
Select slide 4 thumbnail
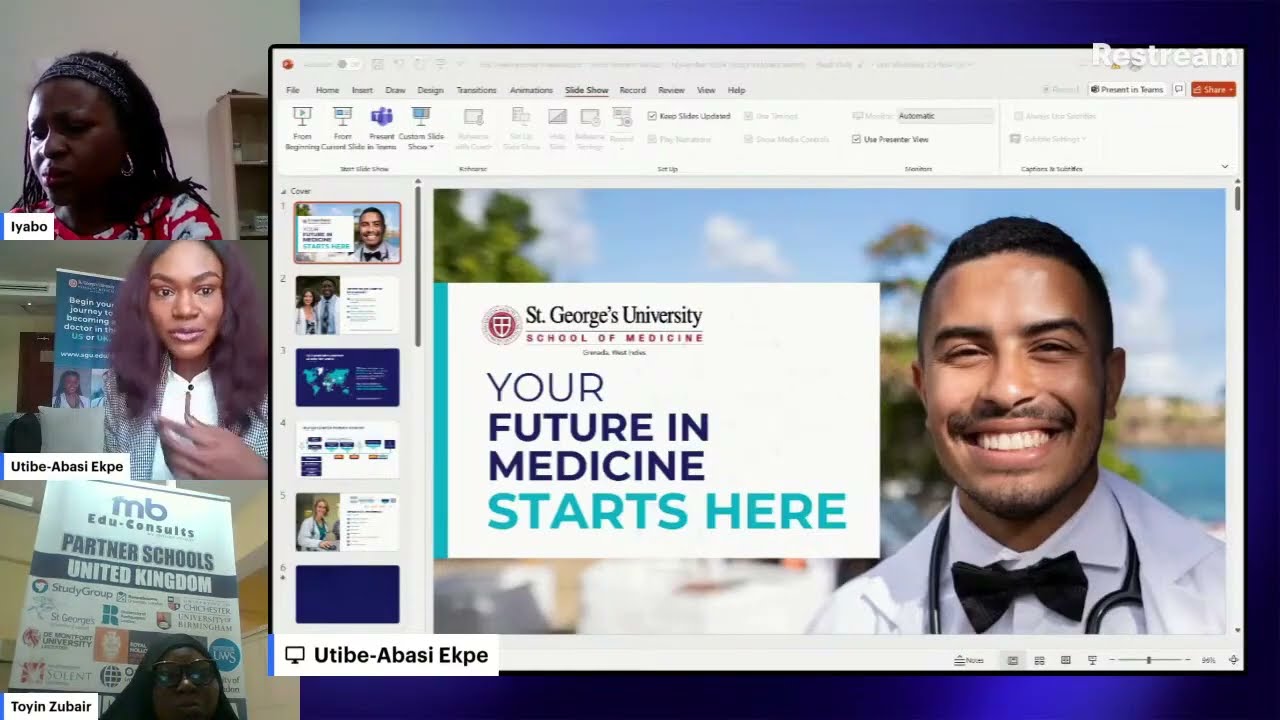pyautogui.click(x=347, y=449)
